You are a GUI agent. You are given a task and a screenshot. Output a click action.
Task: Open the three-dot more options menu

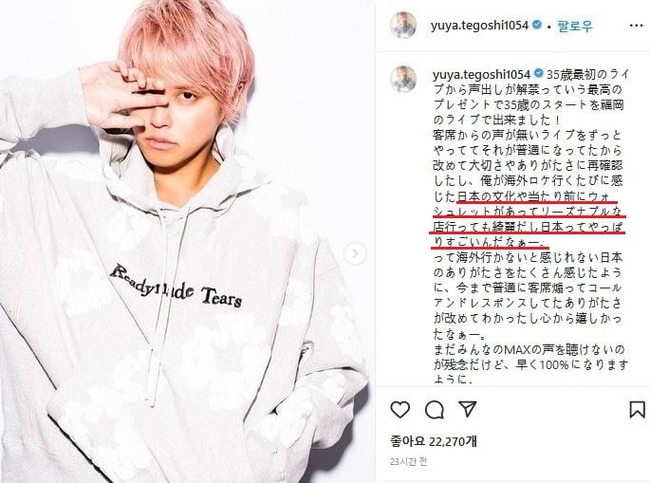[636, 26]
